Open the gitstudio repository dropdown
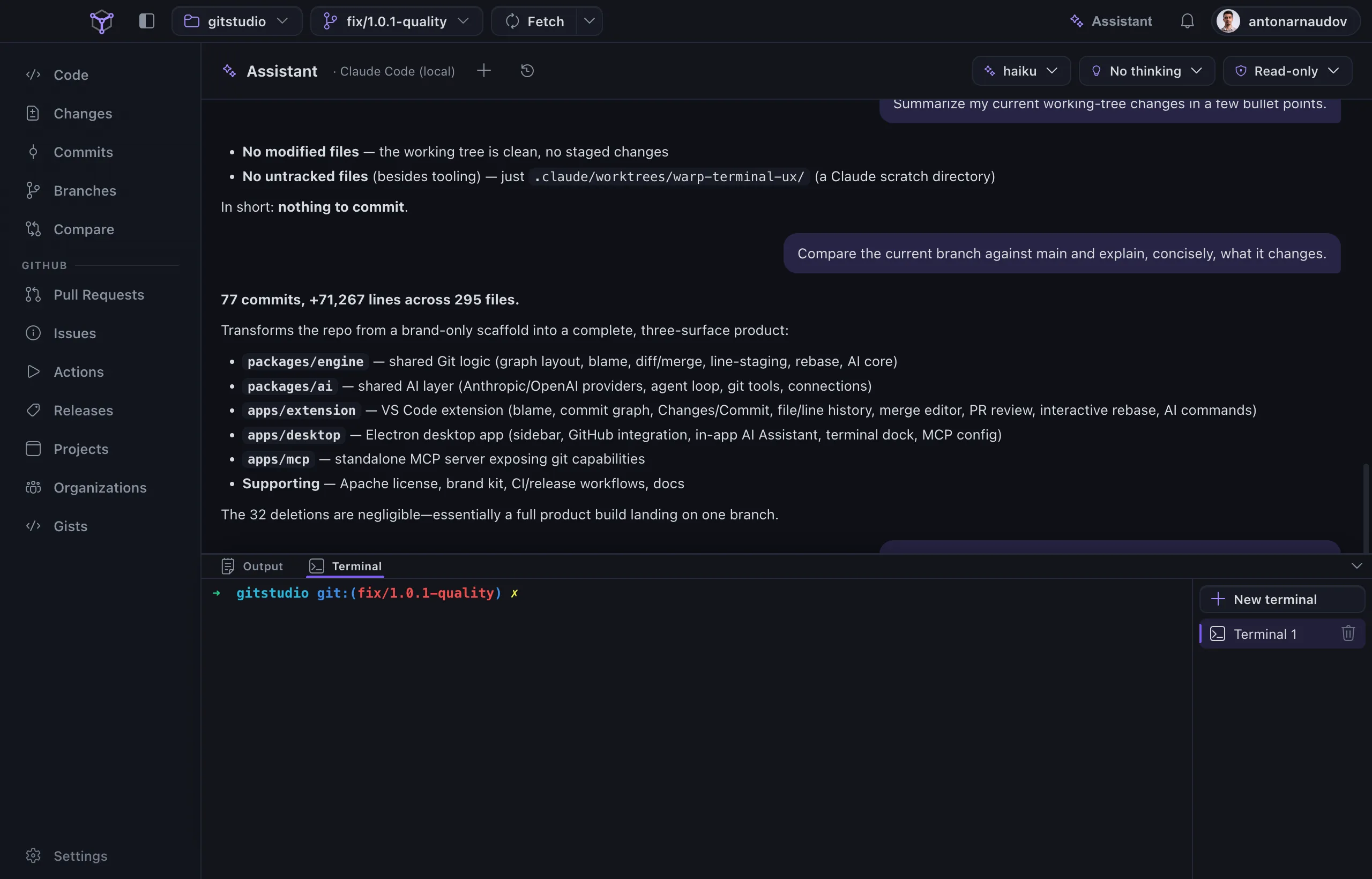 (x=237, y=21)
